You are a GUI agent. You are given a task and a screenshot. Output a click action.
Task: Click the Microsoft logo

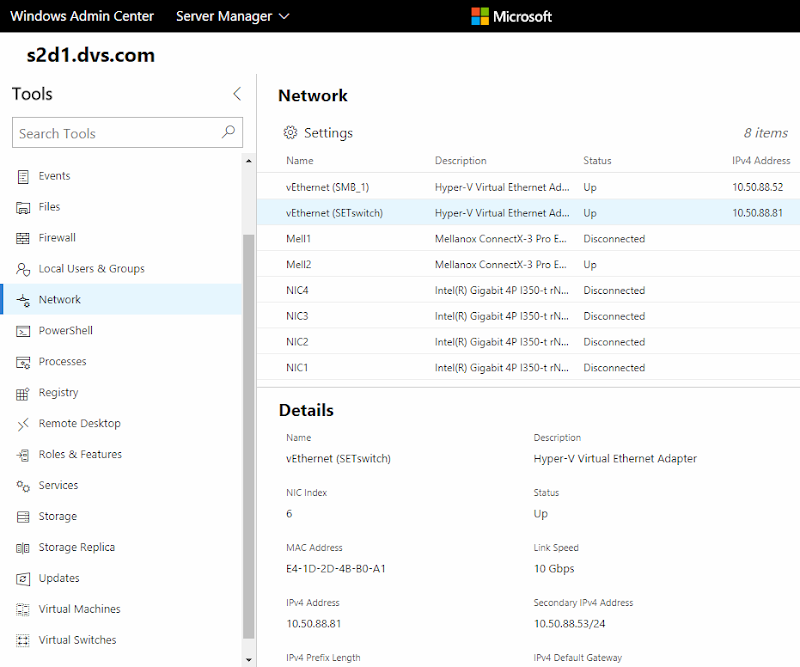click(511, 16)
